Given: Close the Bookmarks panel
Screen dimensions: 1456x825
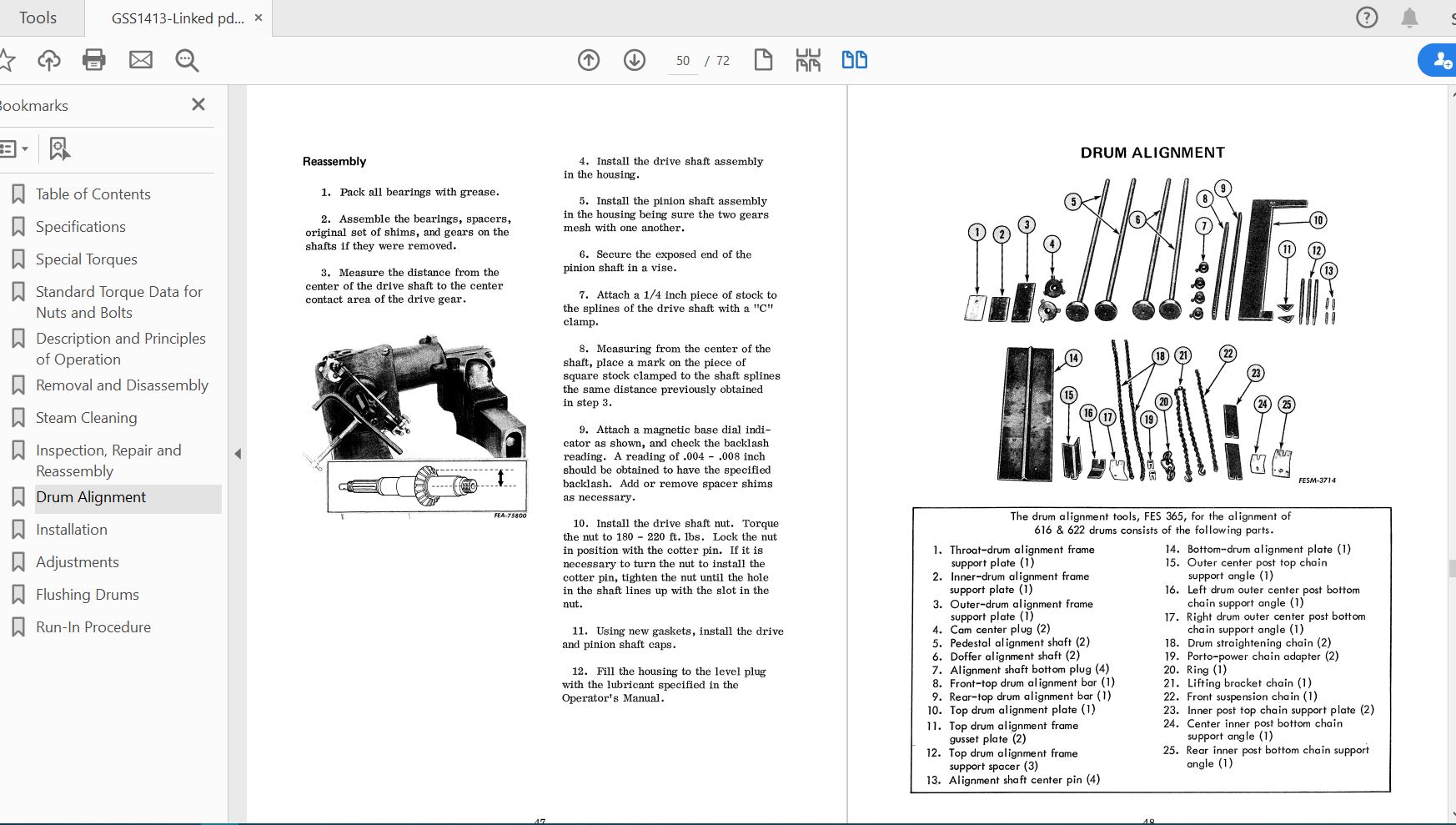Looking at the screenshot, I should (x=198, y=104).
